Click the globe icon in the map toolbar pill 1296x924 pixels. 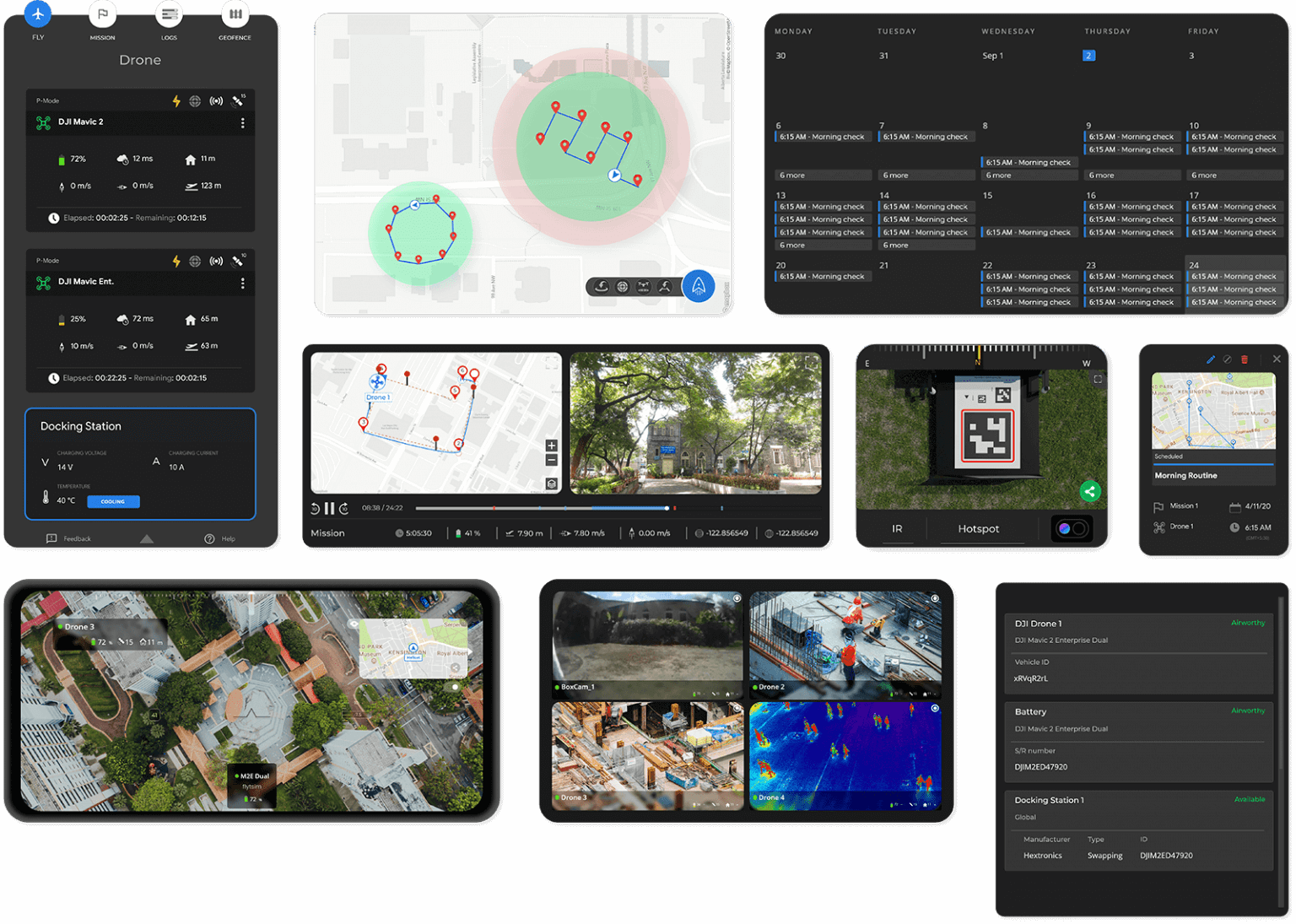[x=623, y=287]
